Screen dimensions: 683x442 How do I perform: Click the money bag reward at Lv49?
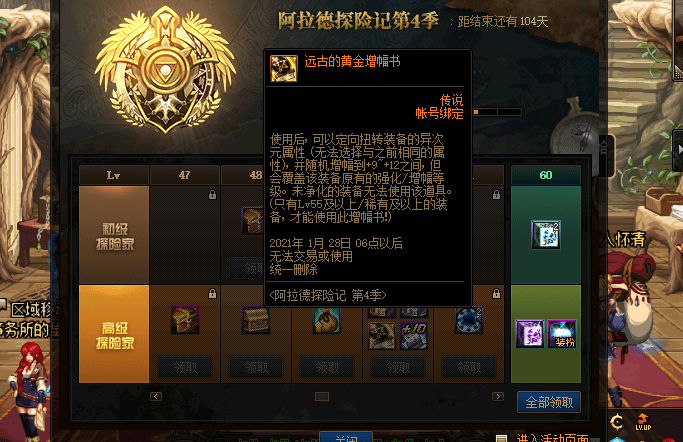[327, 321]
